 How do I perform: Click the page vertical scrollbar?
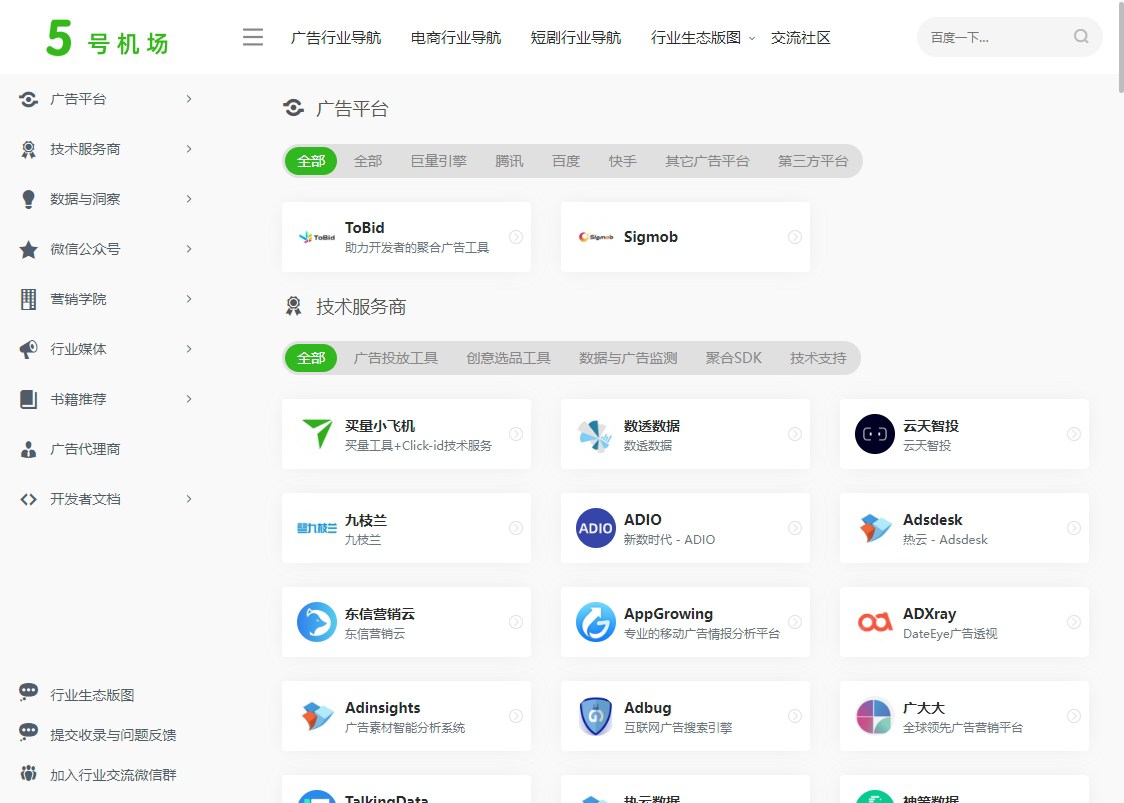coord(1120,47)
